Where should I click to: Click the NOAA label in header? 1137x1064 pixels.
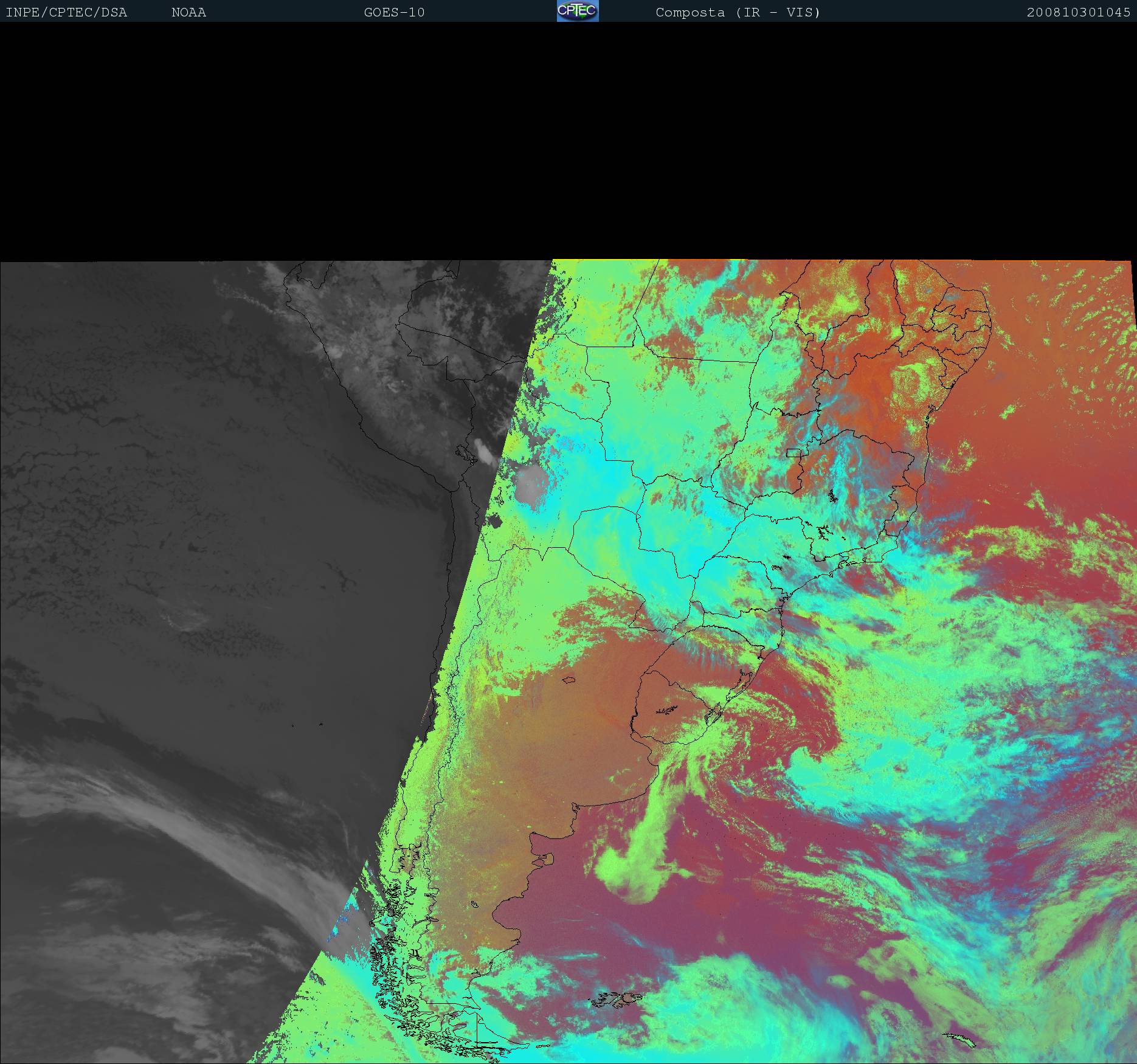188,12
